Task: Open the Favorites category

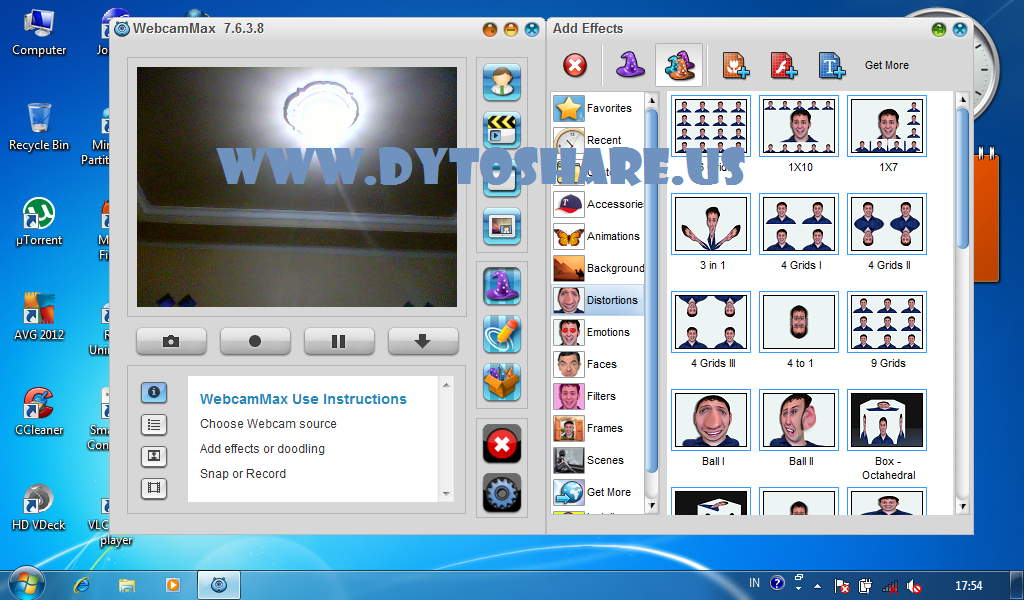Action: tap(598, 108)
